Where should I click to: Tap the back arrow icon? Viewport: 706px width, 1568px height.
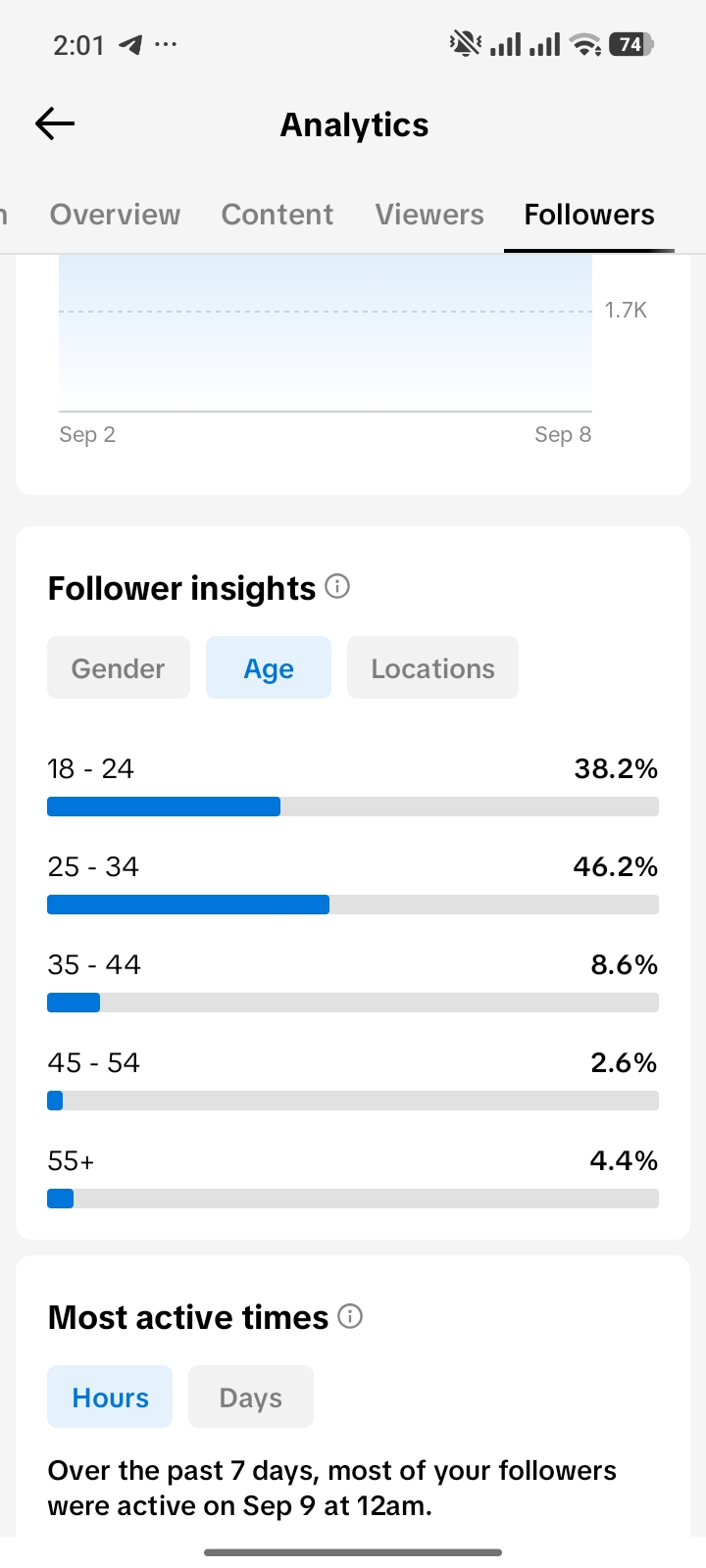coord(55,123)
